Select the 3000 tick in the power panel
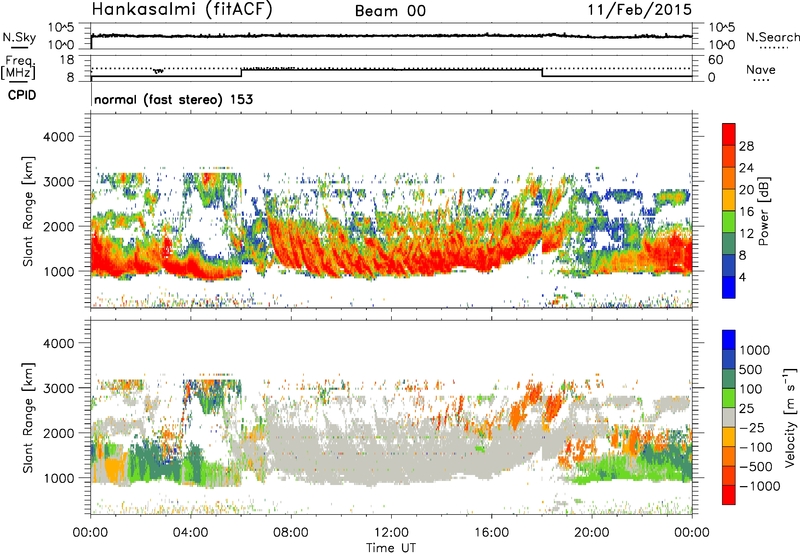This screenshot has height=554, width=800. 61,182
